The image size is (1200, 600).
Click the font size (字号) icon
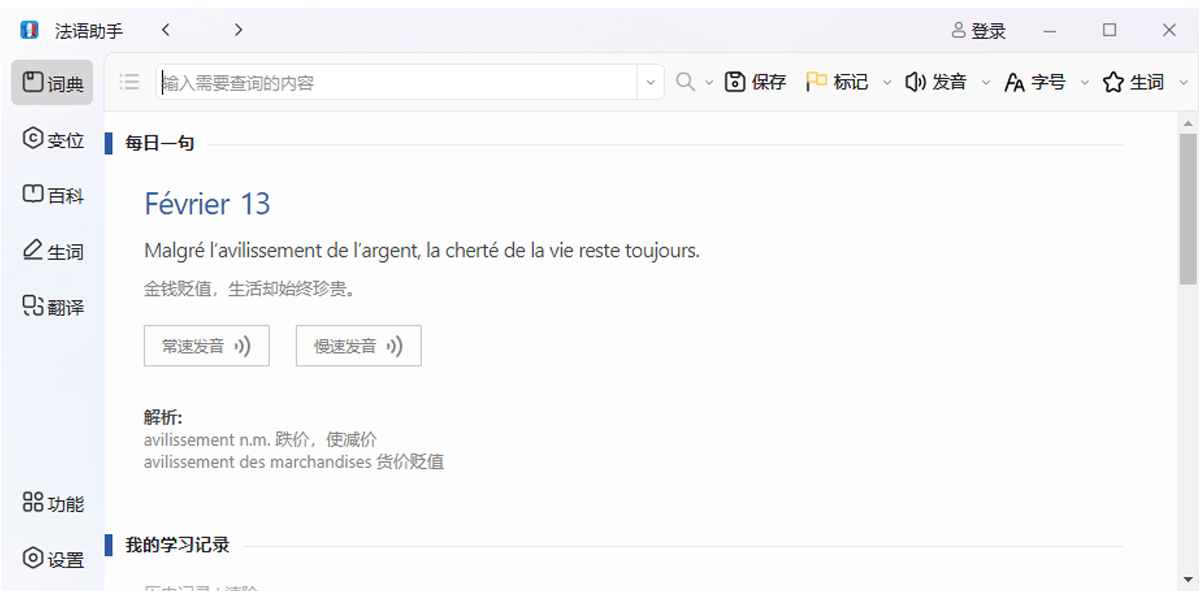click(1014, 83)
